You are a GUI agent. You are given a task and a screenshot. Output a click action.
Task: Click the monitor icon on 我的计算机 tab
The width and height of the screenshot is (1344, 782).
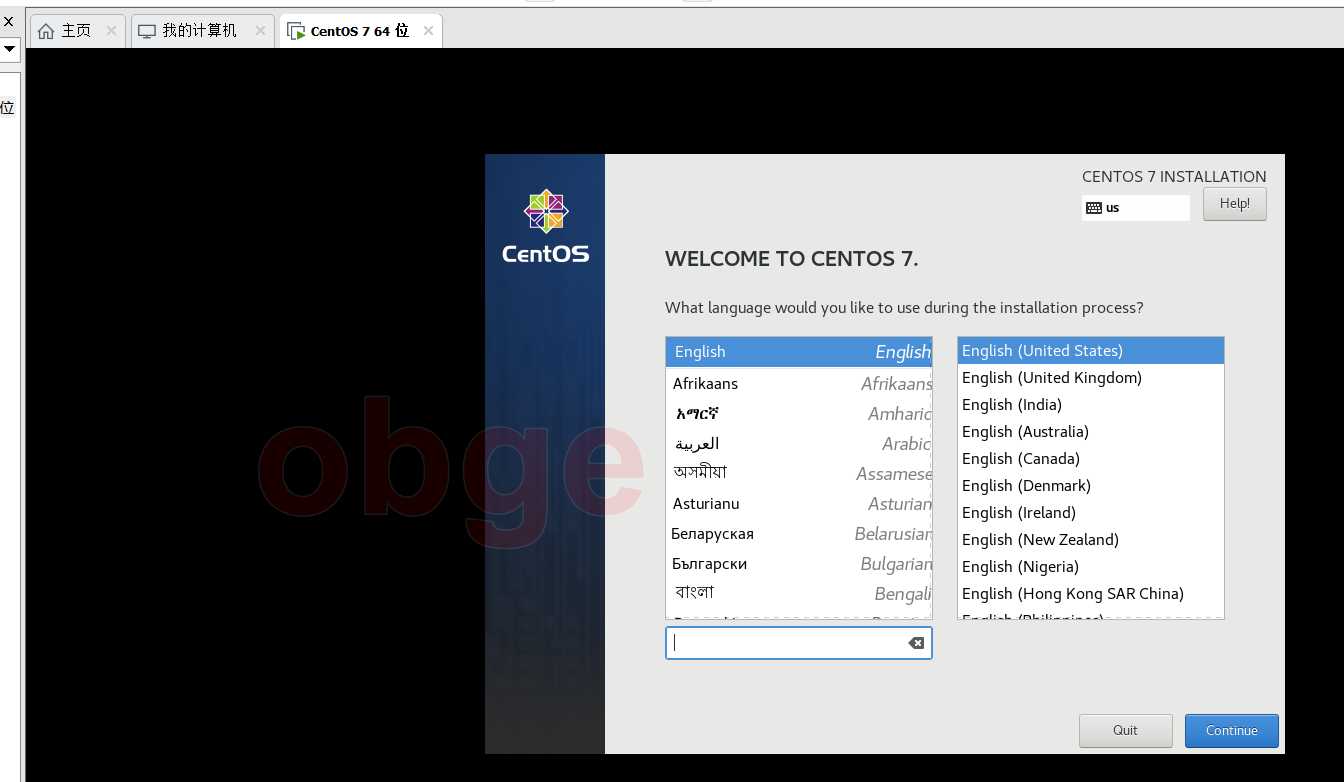tap(147, 31)
